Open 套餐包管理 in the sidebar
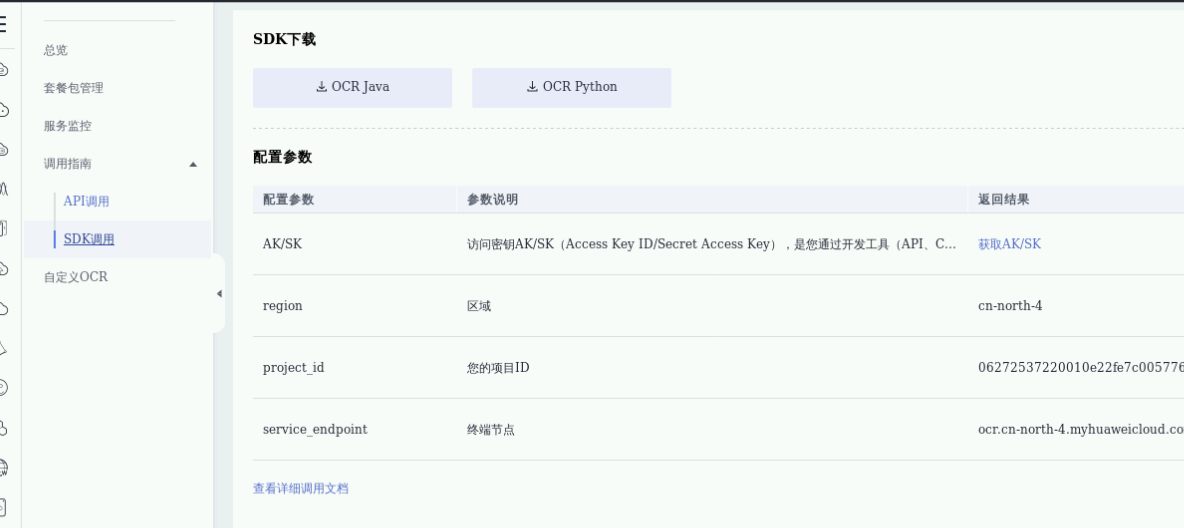 74,88
